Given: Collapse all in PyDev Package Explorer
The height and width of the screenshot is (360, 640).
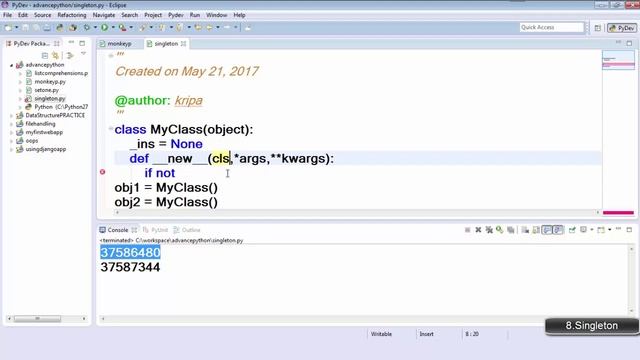Looking at the screenshot, I should (45, 56).
